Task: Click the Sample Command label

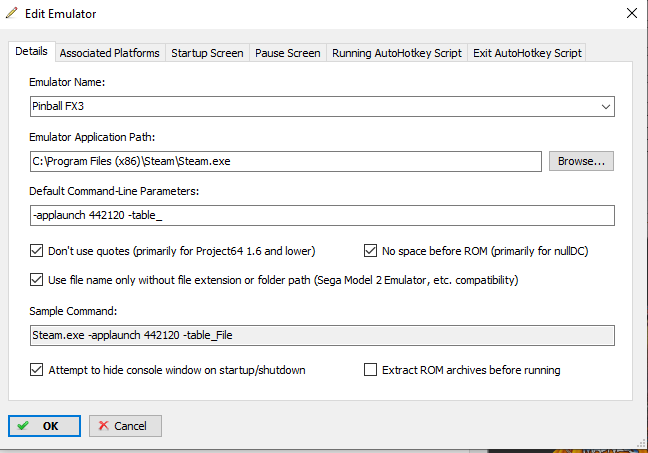Action: (x=73, y=311)
